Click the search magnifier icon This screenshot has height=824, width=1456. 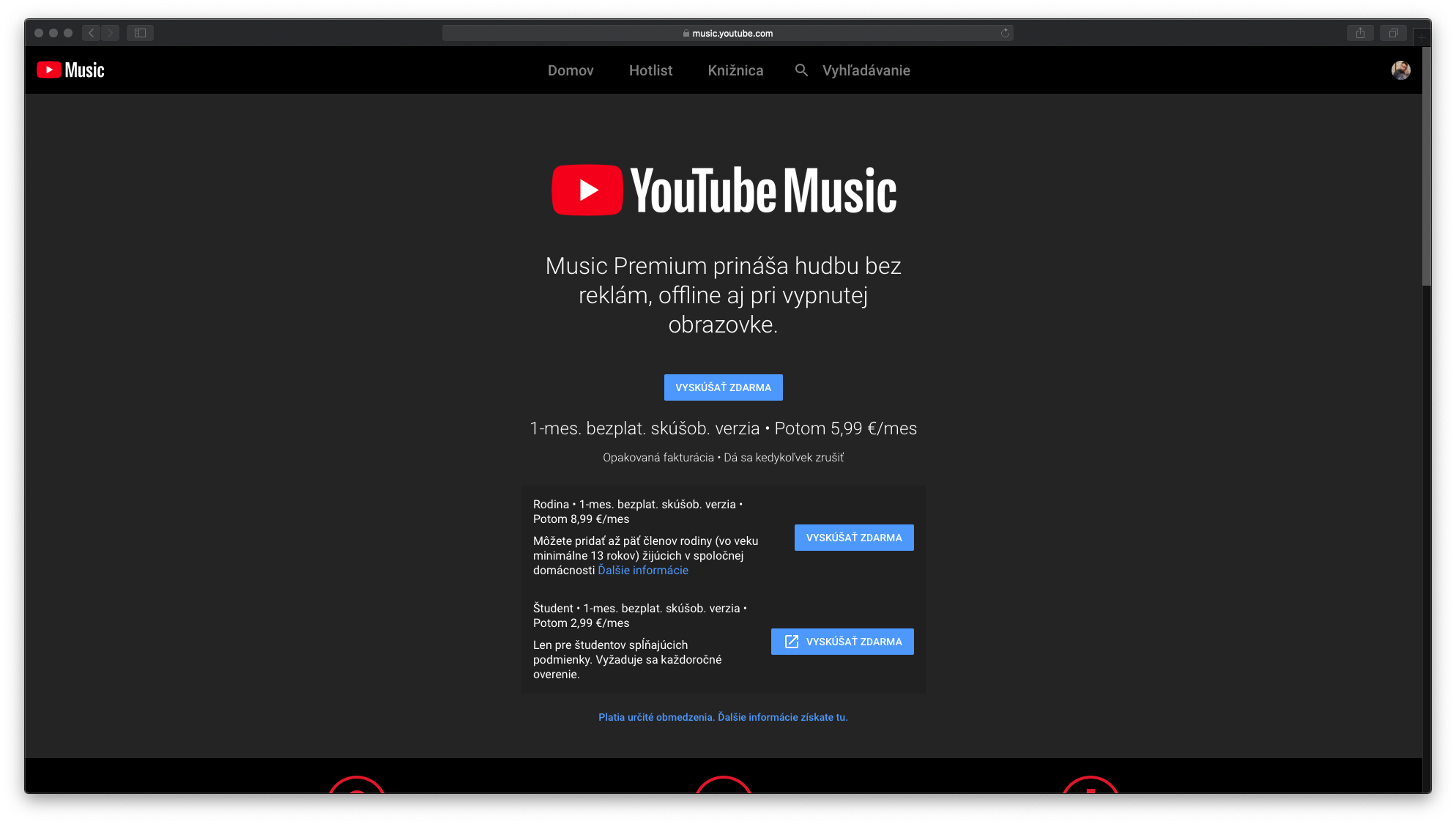801,70
